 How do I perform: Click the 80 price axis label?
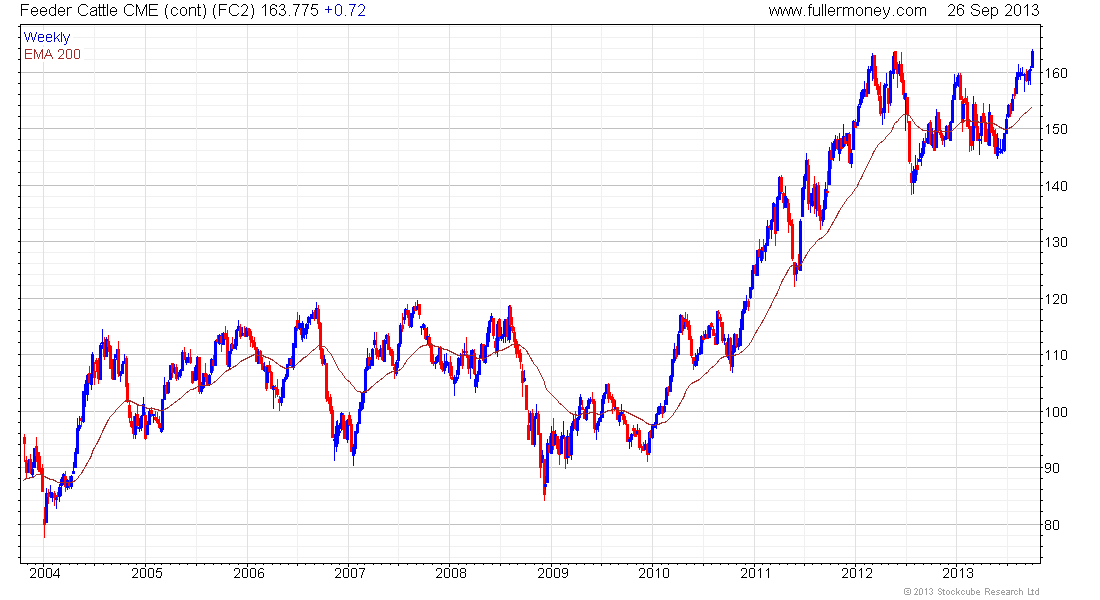tap(1052, 525)
